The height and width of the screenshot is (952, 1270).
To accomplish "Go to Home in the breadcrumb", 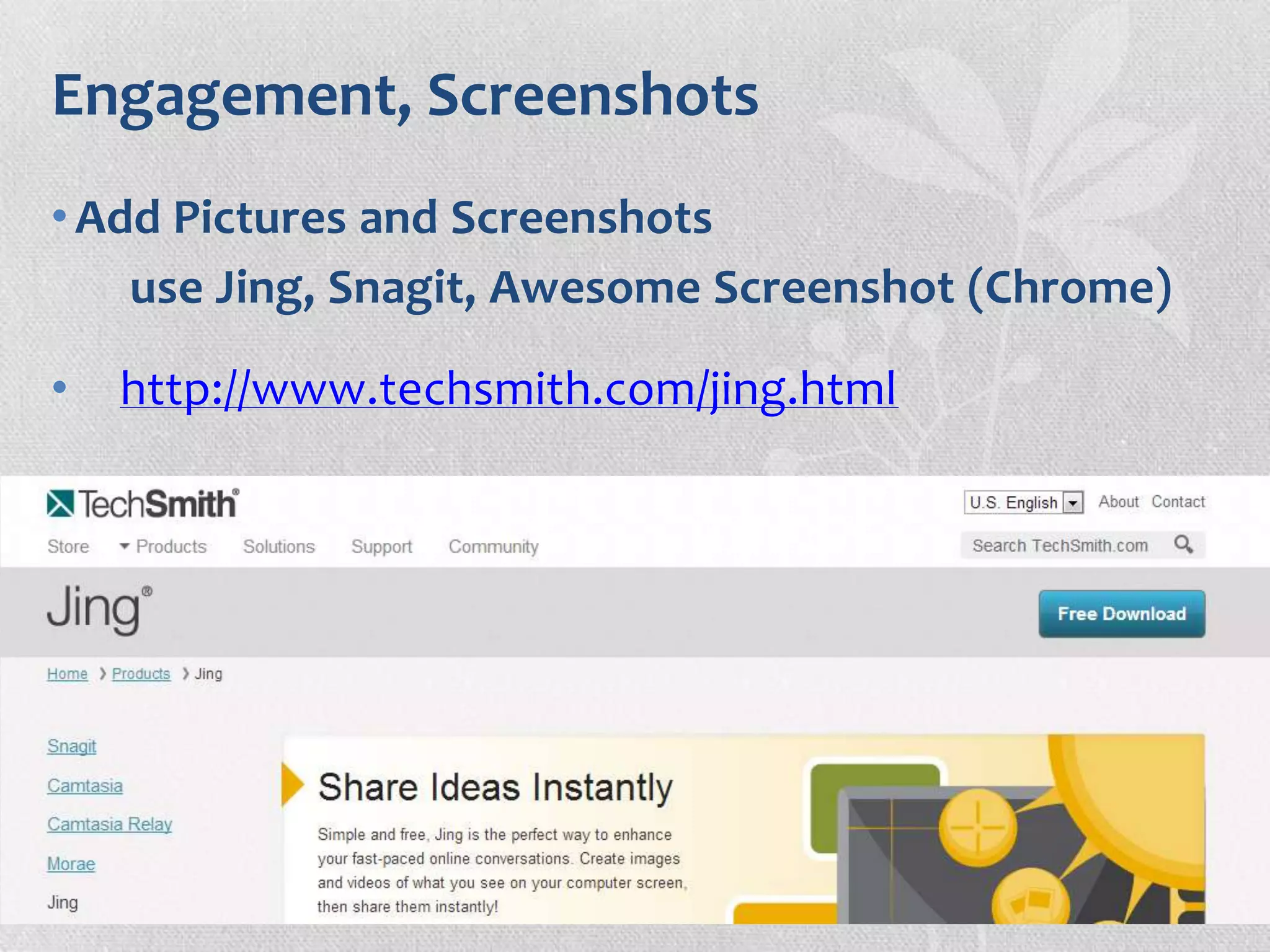I will coord(67,674).
